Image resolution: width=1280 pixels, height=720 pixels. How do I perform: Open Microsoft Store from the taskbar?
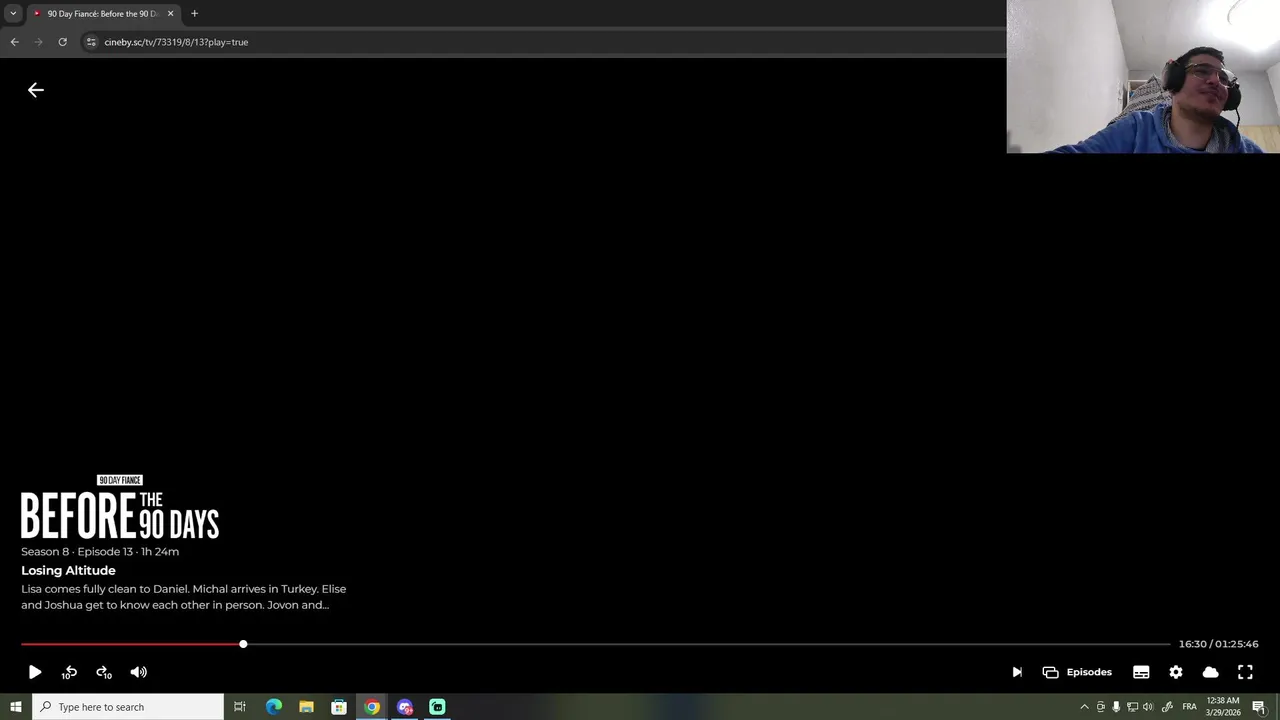tap(339, 707)
